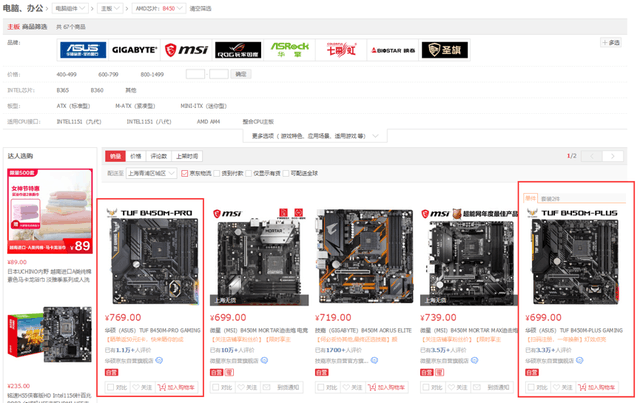
Task: Follow the TUF B450M-PLUS product (heart)
Action: pos(563,387)
